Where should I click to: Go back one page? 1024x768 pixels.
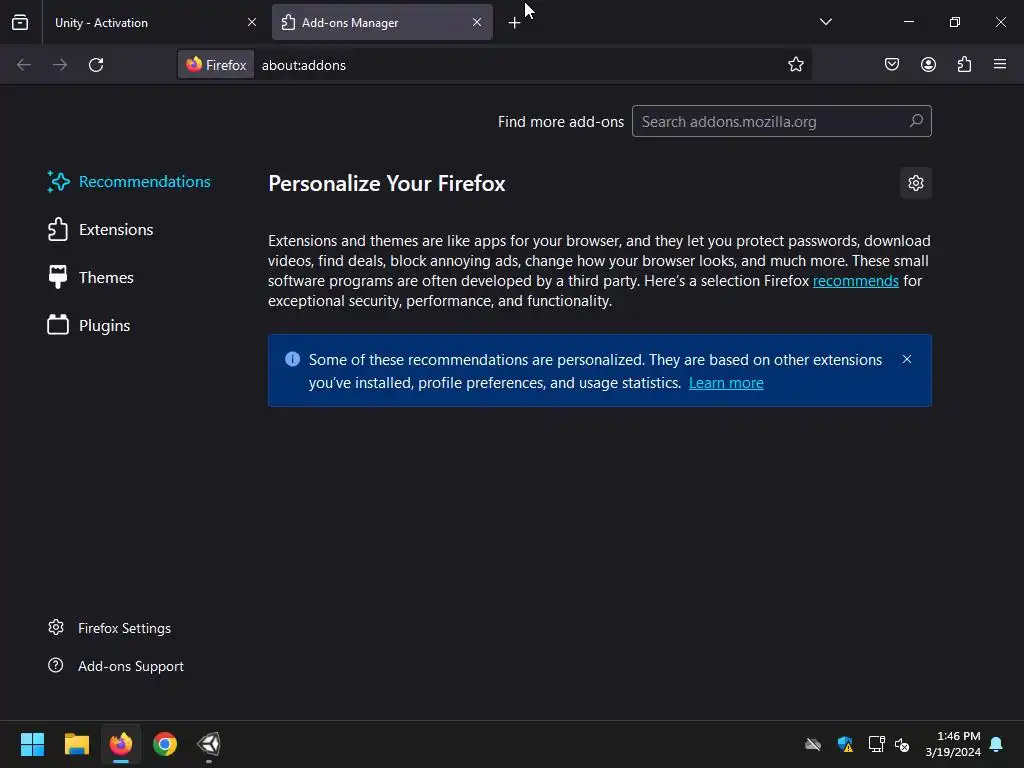(x=24, y=65)
